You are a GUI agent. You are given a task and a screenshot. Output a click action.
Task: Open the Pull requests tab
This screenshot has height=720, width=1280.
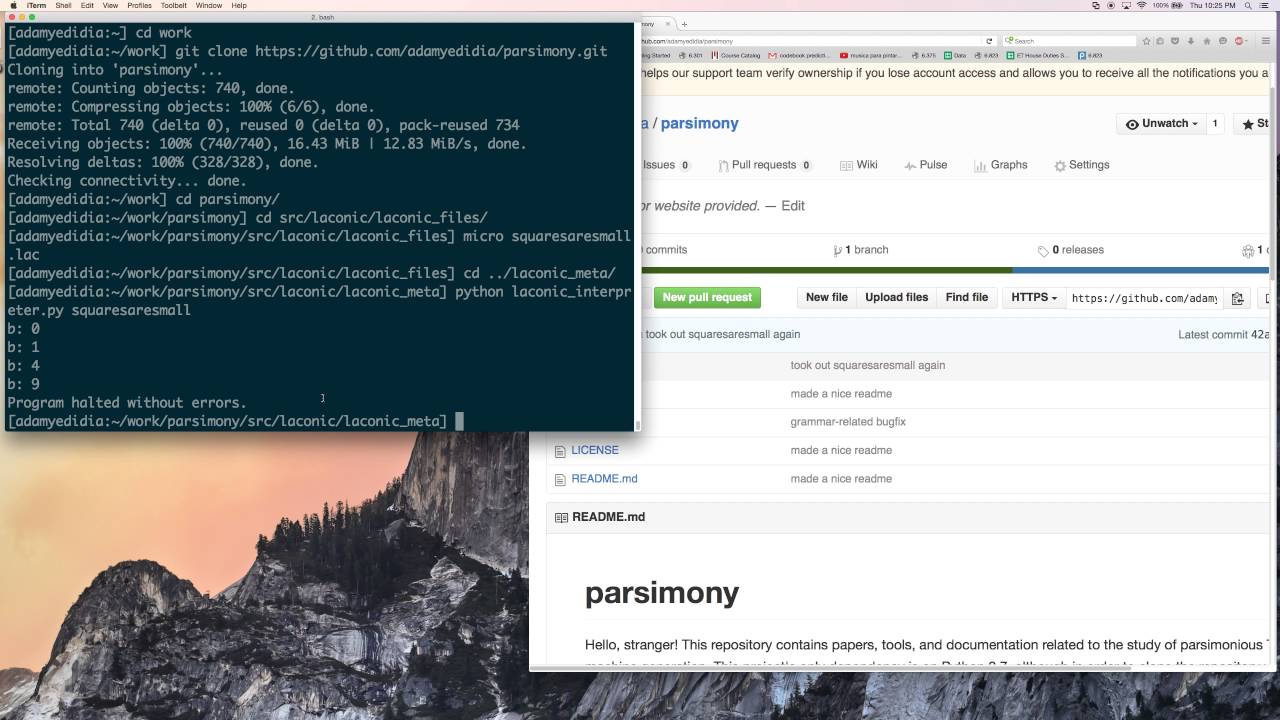[765, 165]
